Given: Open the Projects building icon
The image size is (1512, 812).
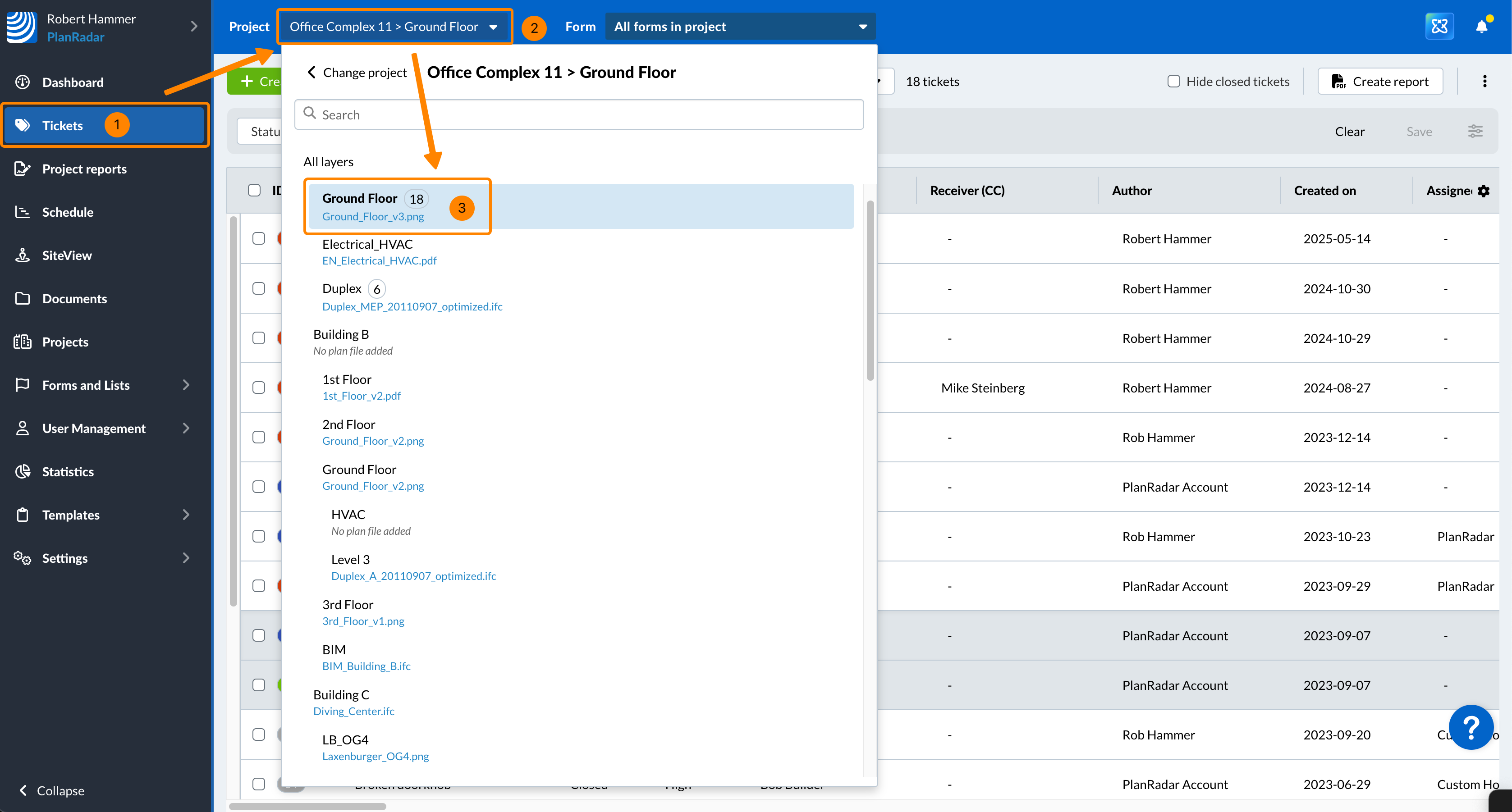Looking at the screenshot, I should point(22,342).
